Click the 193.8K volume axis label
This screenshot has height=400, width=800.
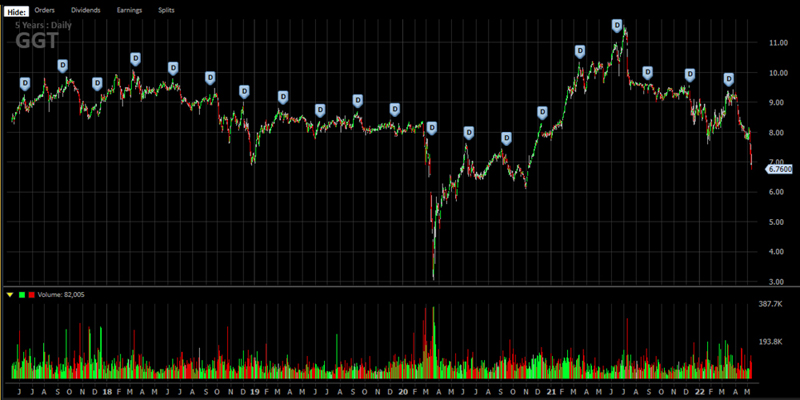(x=770, y=342)
